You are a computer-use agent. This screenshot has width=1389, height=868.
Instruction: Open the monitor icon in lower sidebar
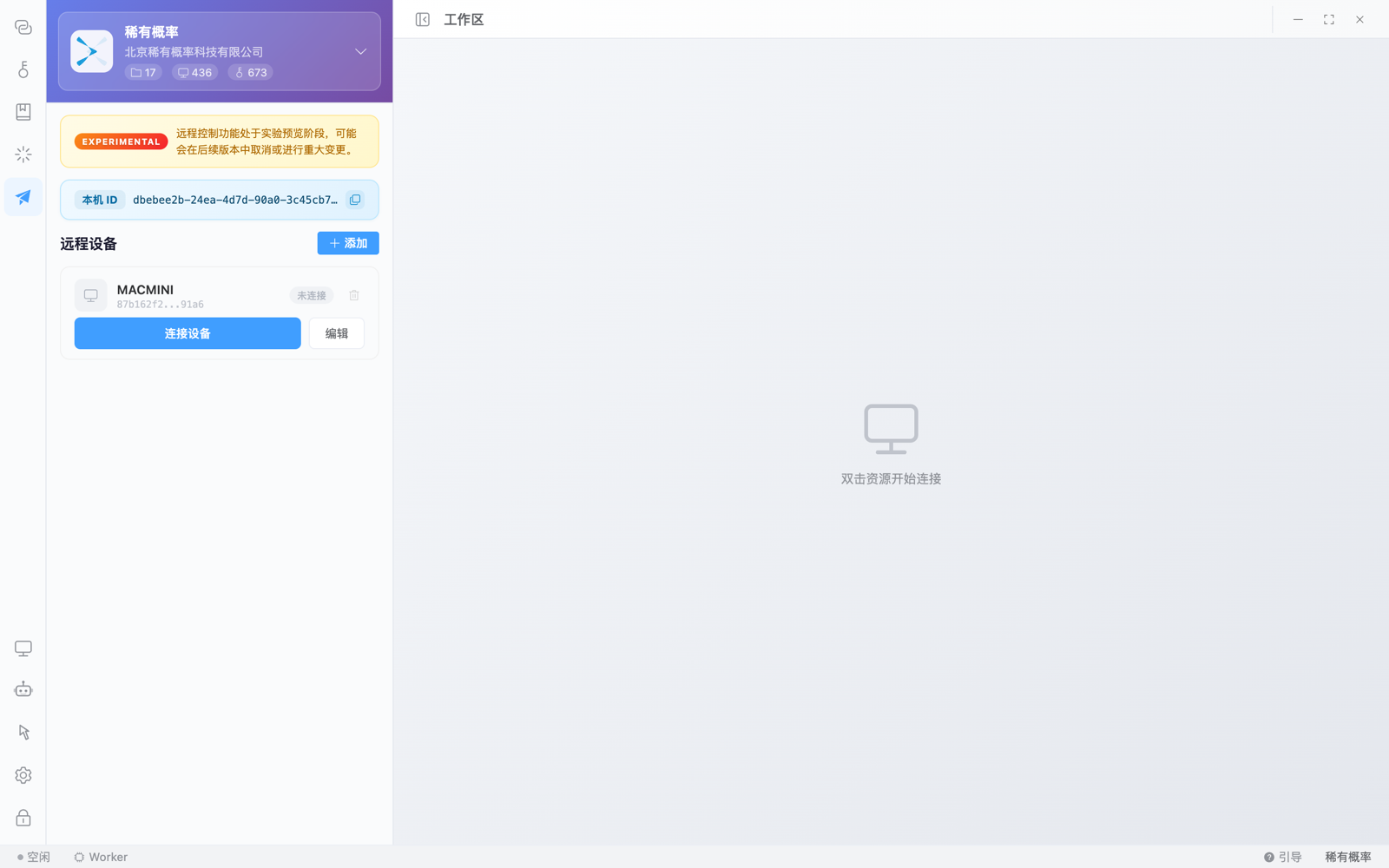pyautogui.click(x=23, y=648)
